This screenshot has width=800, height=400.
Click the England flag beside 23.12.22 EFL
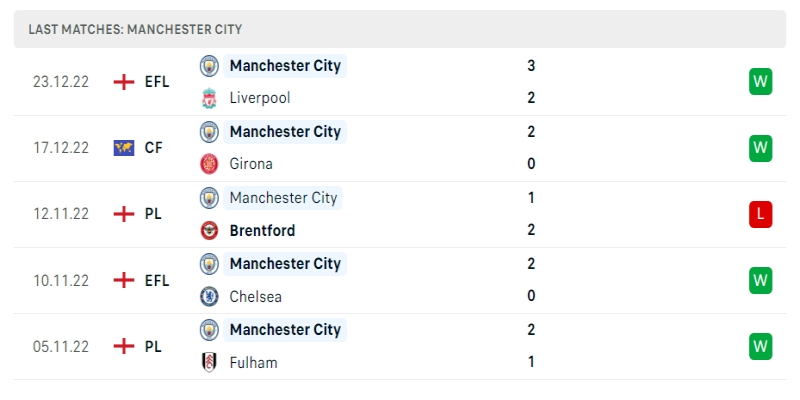[x=124, y=82]
